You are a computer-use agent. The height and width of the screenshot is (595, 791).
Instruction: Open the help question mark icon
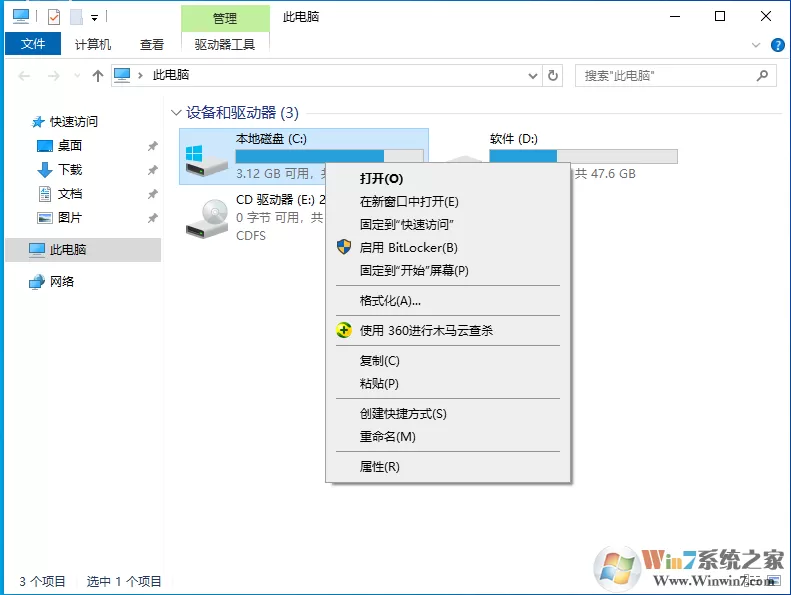777,45
